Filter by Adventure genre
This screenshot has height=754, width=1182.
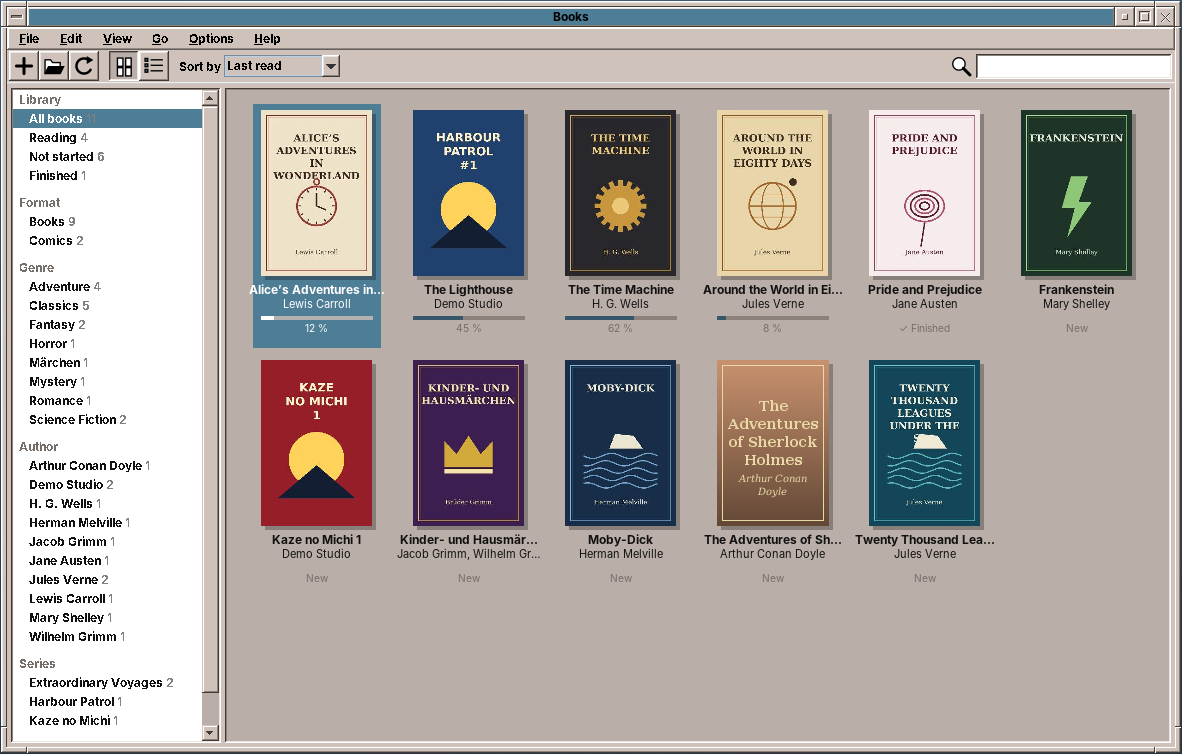coord(108,287)
